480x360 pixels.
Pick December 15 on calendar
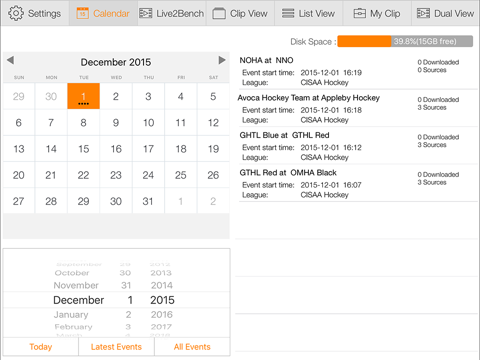tap(83, 149)
